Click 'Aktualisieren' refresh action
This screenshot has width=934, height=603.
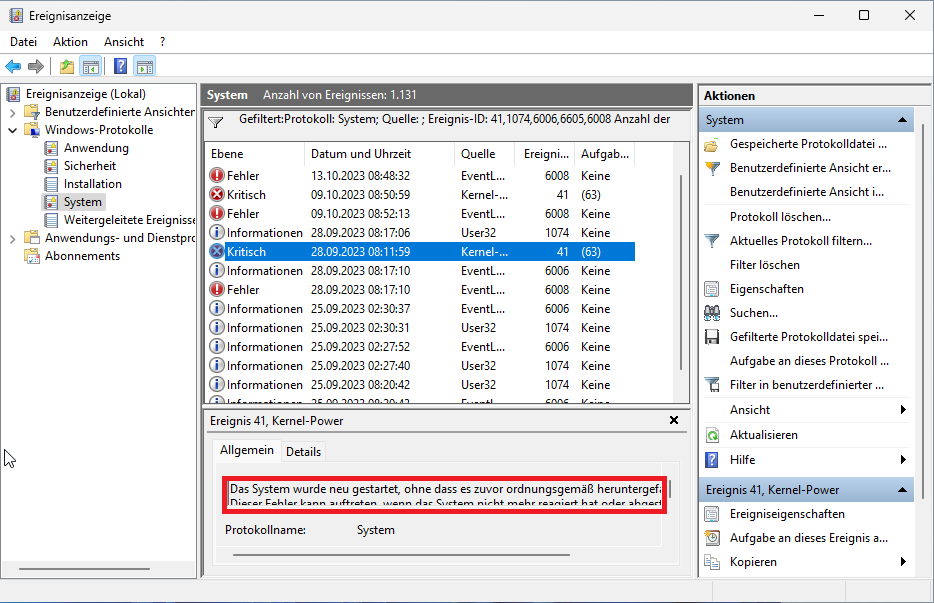tap(763, 435)
